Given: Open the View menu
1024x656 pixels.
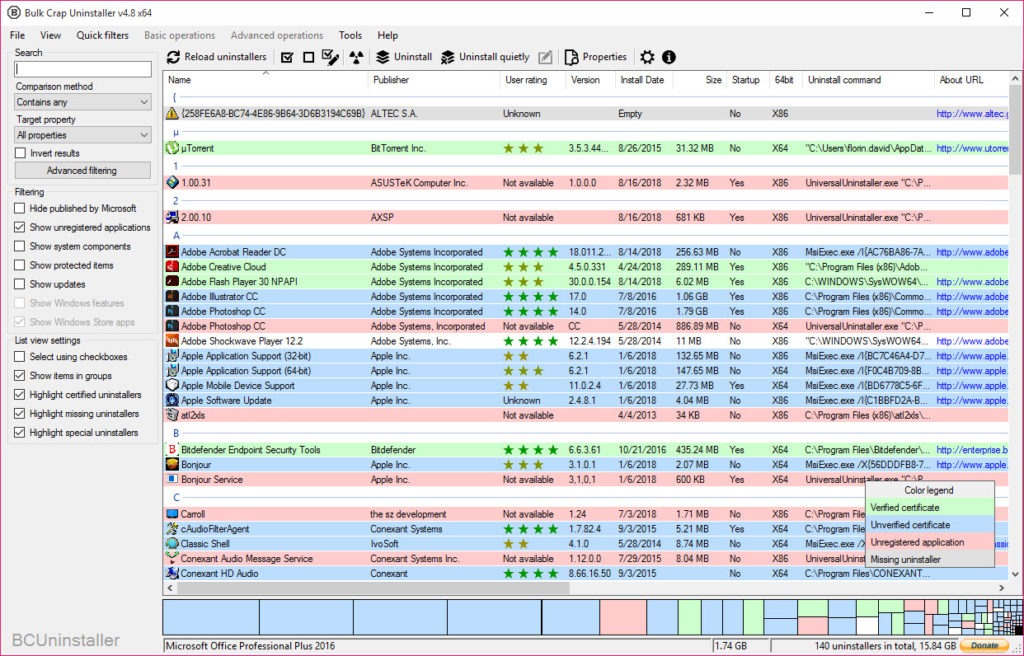Looking at the screenshot, I should [x=50, y=35].
